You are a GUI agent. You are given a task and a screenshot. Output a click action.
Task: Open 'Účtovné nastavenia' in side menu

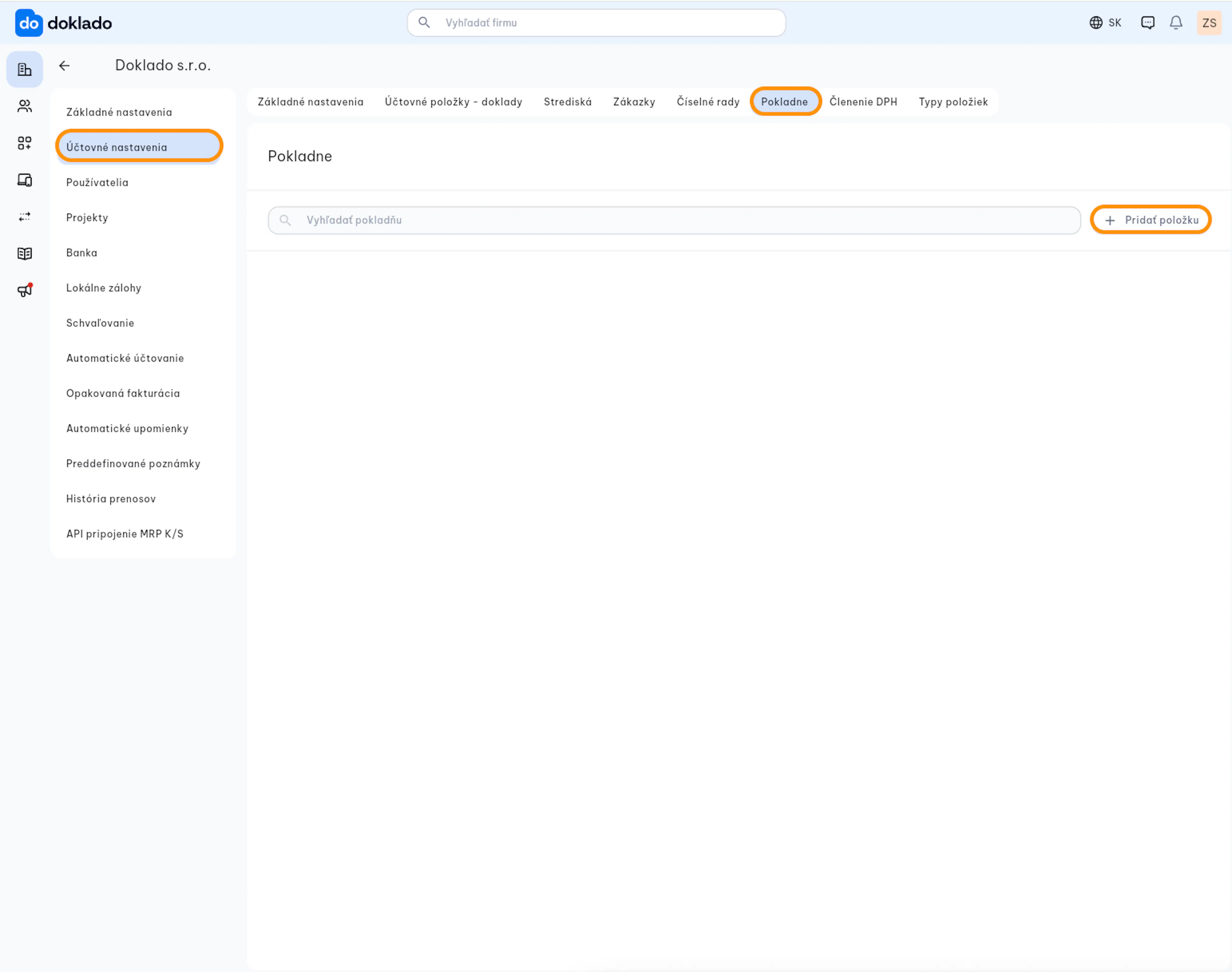click(x=140, y=147)
